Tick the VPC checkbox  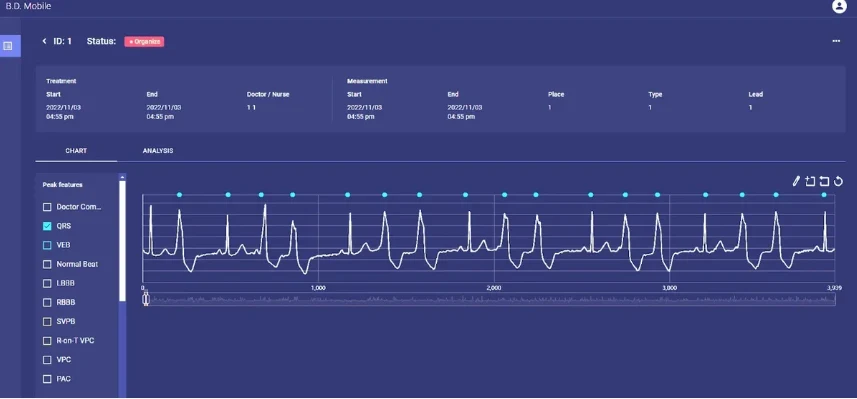click(x=47, y=360)
